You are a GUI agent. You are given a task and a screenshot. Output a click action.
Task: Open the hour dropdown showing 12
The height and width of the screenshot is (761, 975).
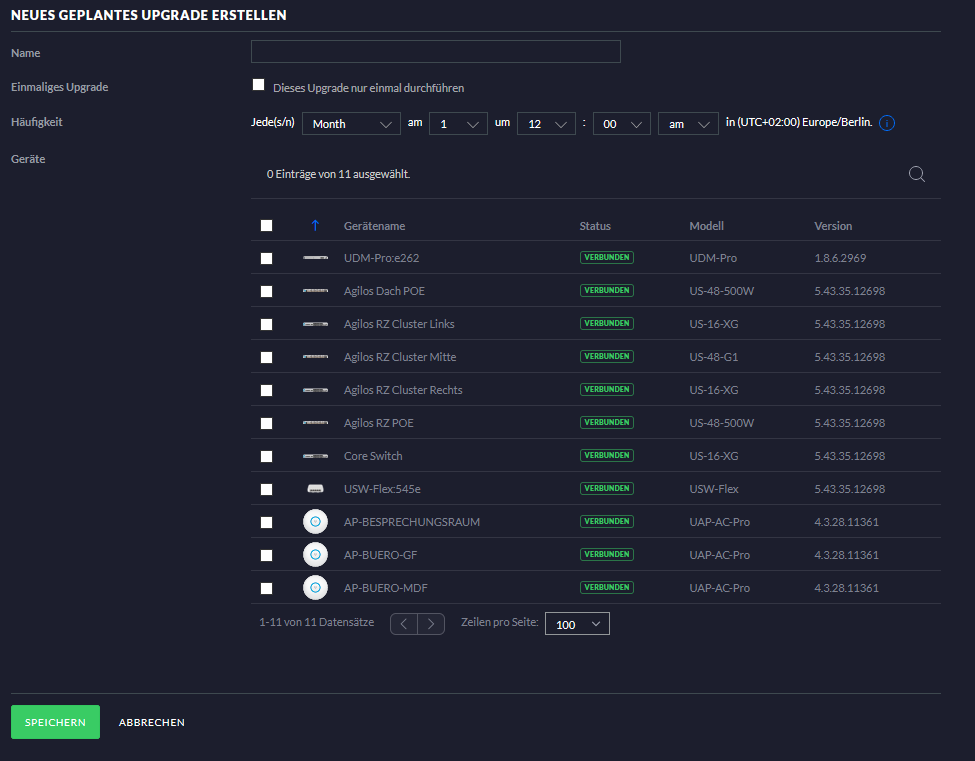tap(546, 124)
